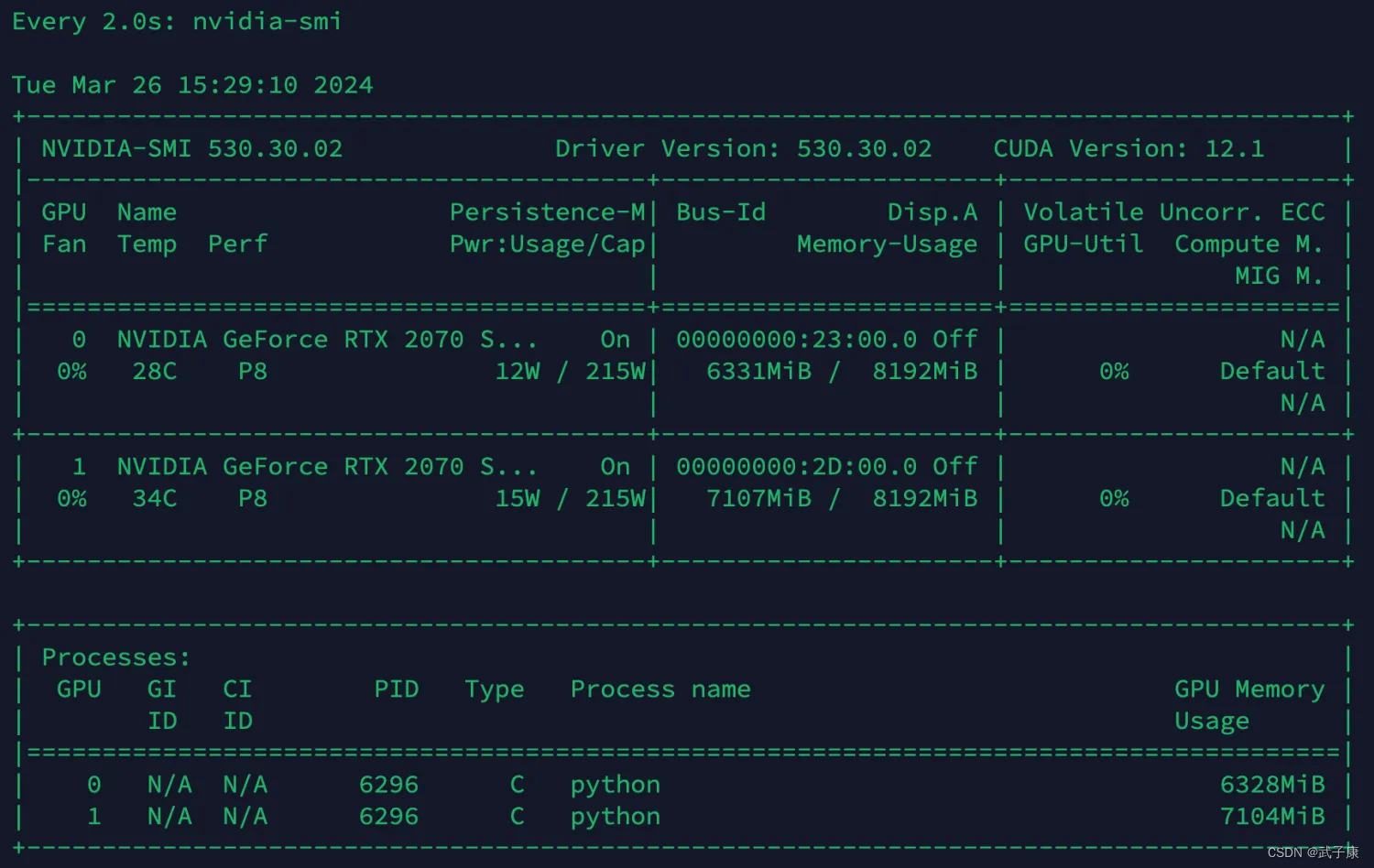Screen dimensions: 1374x868
Task: Click the 'Process name' column header
Action: click(x=660, y=689)
